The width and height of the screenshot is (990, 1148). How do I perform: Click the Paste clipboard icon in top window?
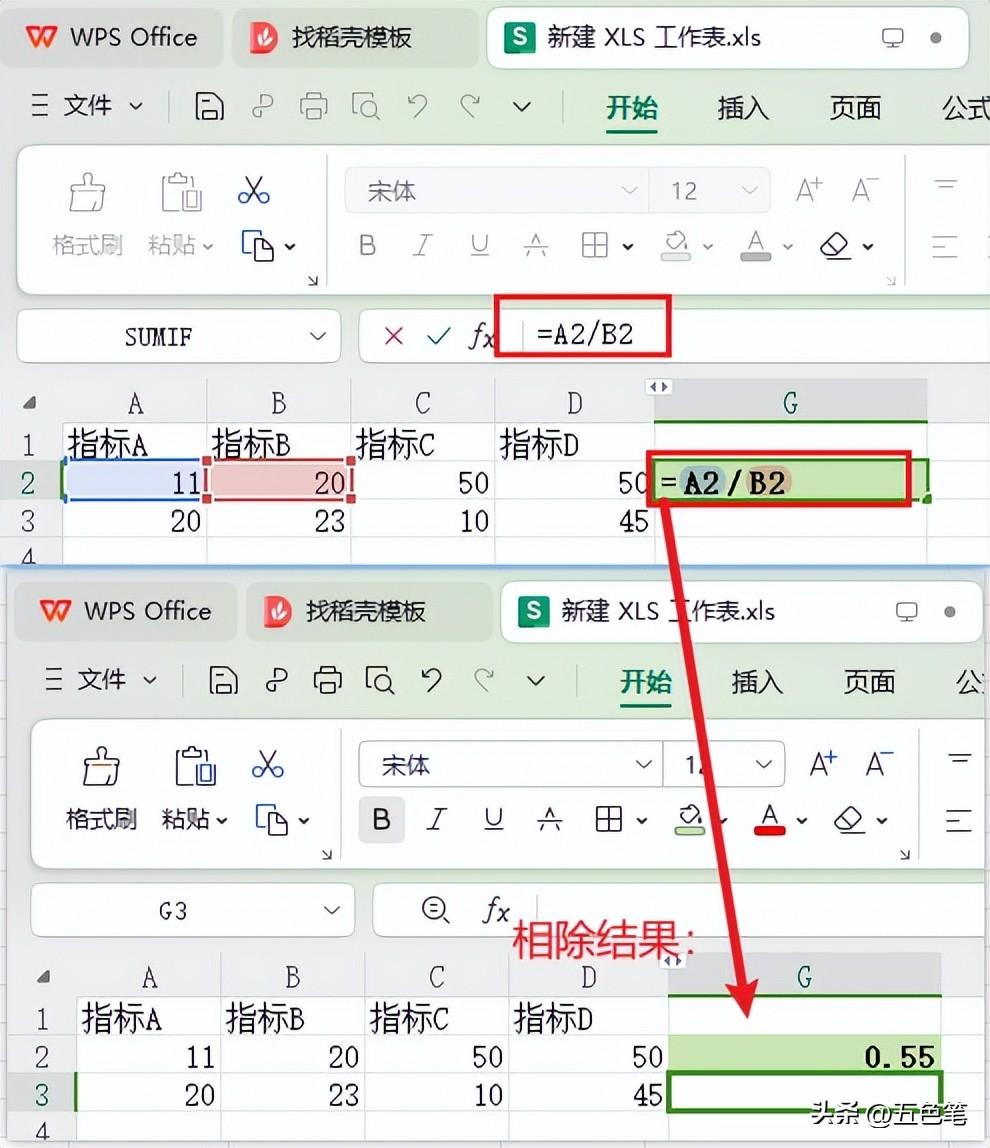[181, 193]
